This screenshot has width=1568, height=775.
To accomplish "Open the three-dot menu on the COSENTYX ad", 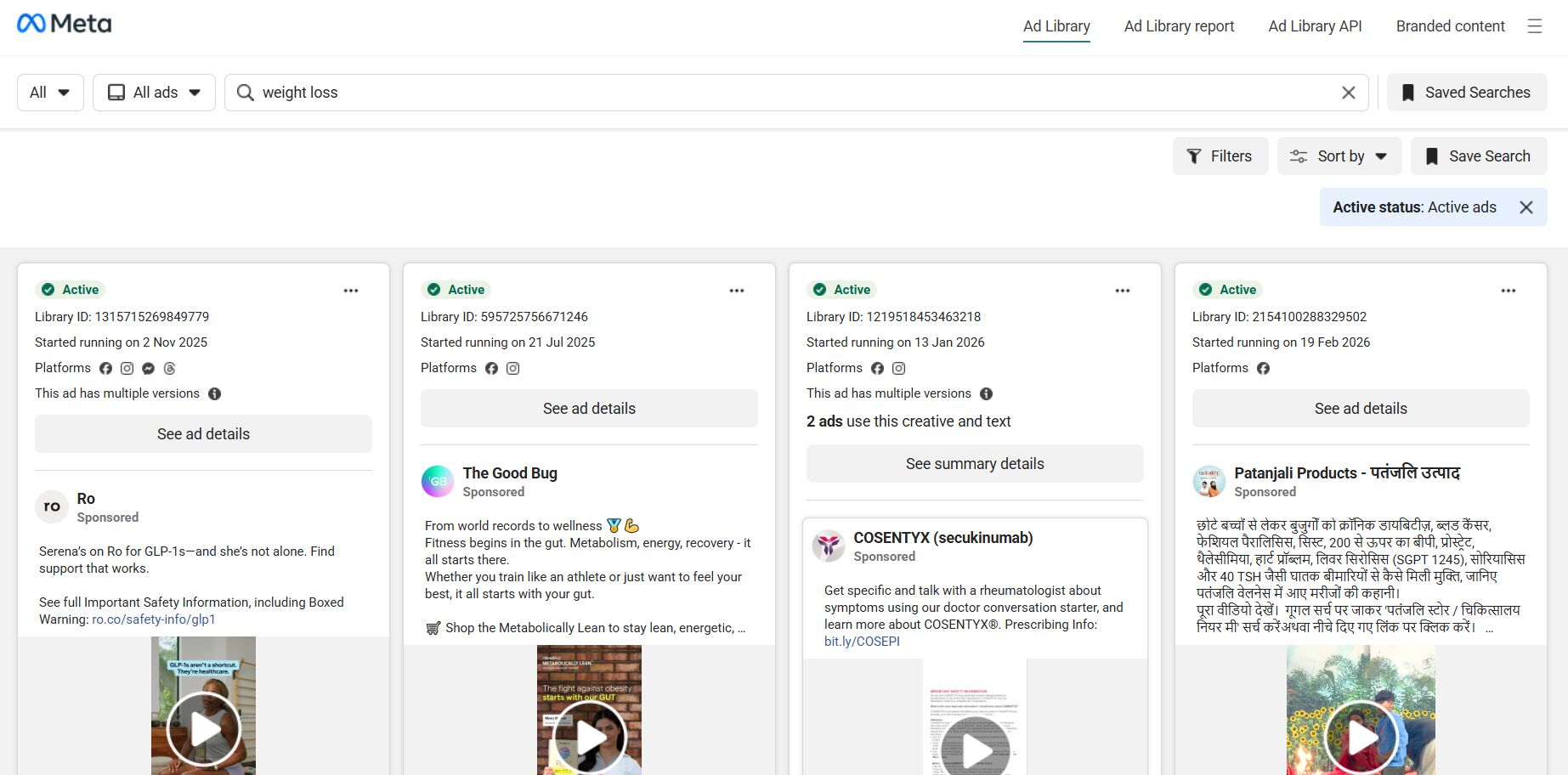I will [x=1123, y=291].
